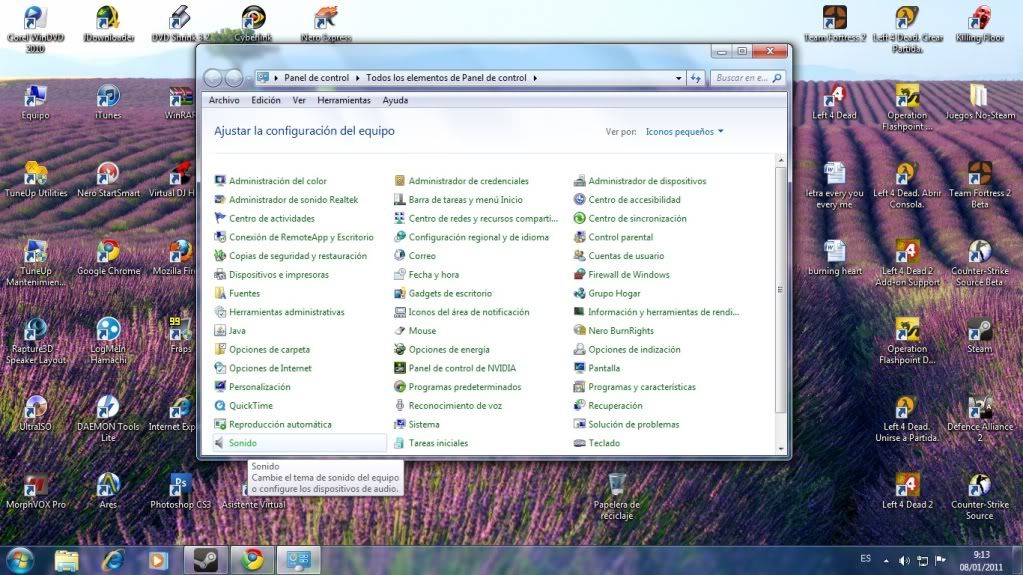Open address bar history dropdown arrow
Image resolution: width=1023 pixels, height=575 pixels.
tap(679, 78)
